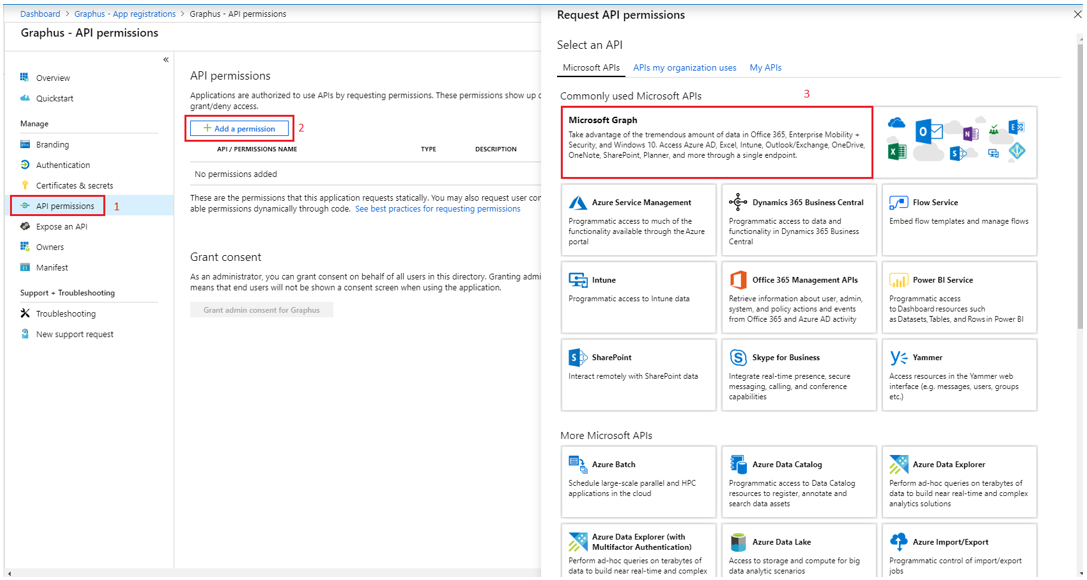Go to Dashboard breadcrumb
Viewport: 1087px width, 580px height.
point(40,14)
